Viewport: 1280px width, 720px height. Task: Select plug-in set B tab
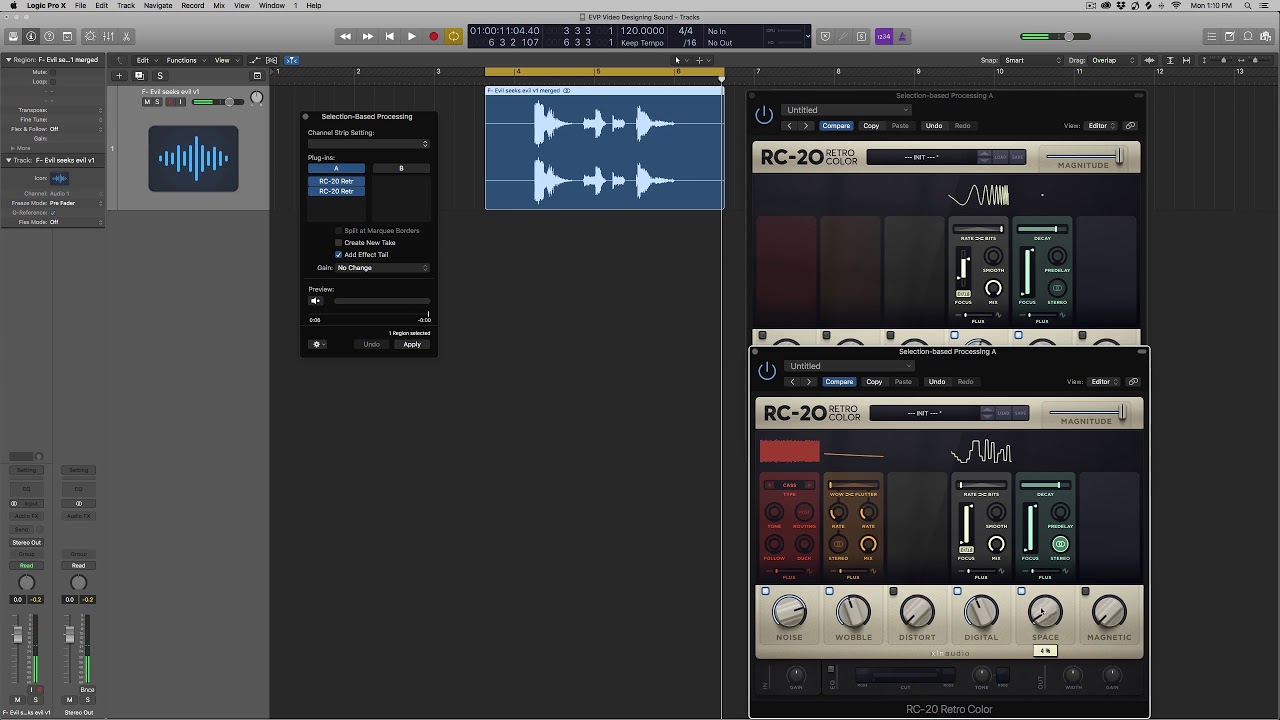401,168
